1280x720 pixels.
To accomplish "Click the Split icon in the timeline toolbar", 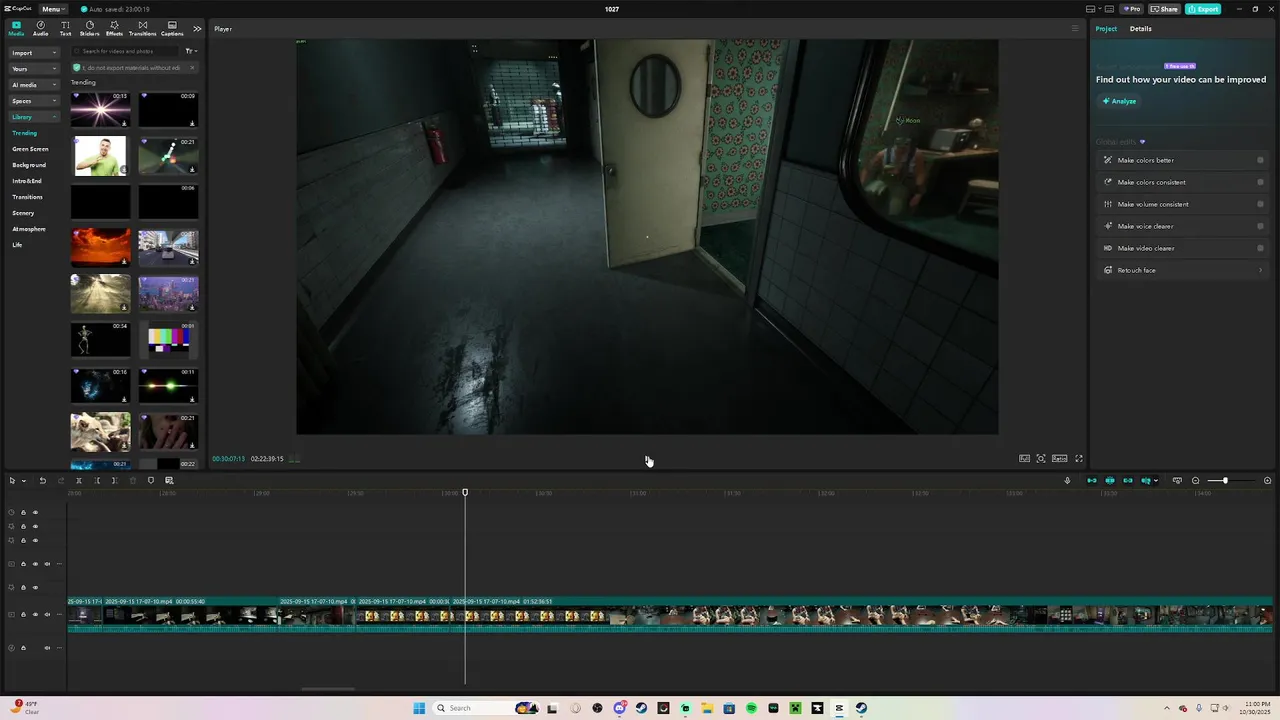I will [79, 481].
